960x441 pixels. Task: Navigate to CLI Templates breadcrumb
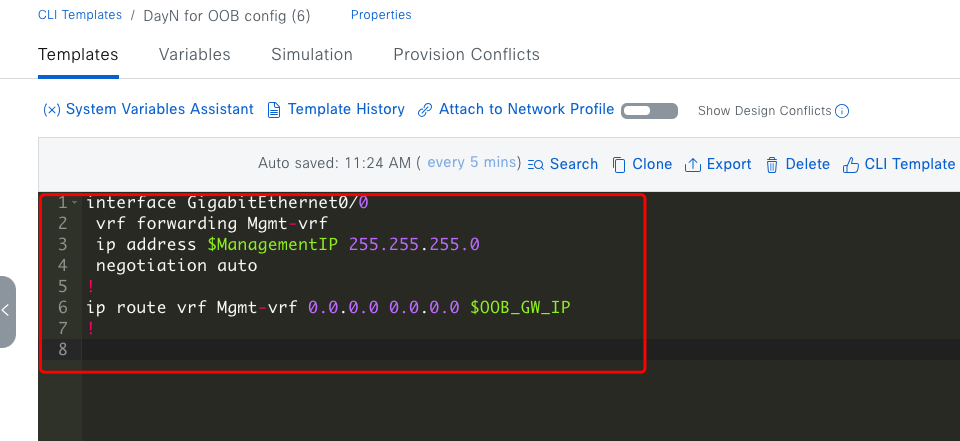point(80,15)
